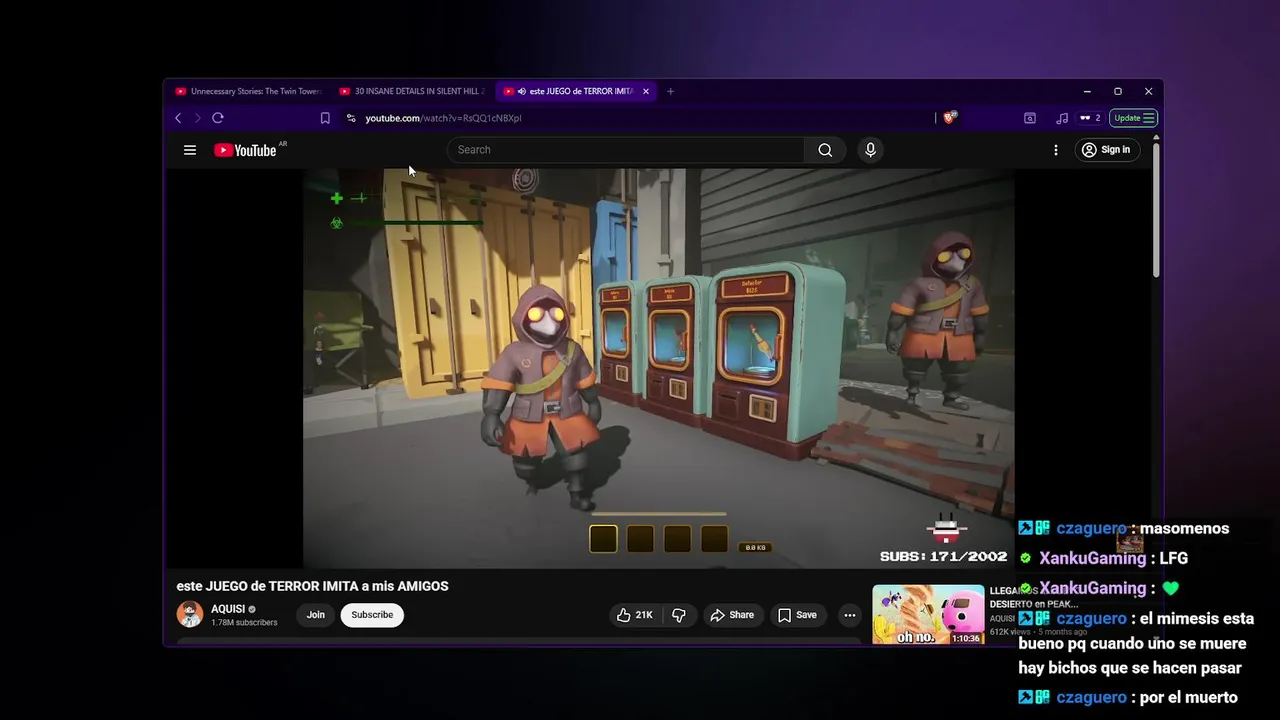
Task: Save the video to a playlist
Action: (797, 615)
